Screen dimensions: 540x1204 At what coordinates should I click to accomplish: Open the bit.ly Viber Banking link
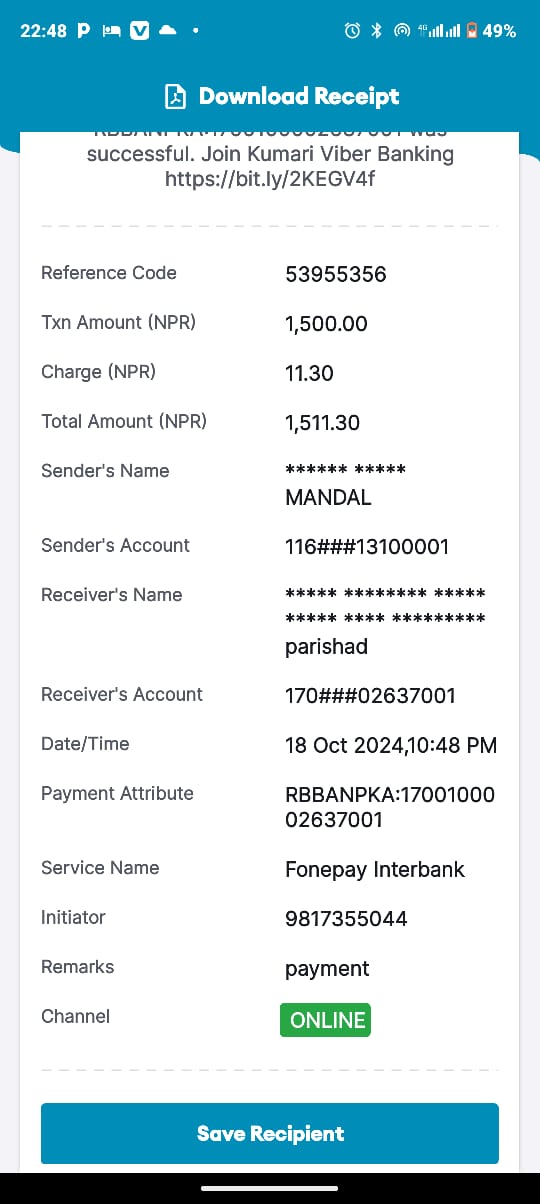[x=270, y=179]
